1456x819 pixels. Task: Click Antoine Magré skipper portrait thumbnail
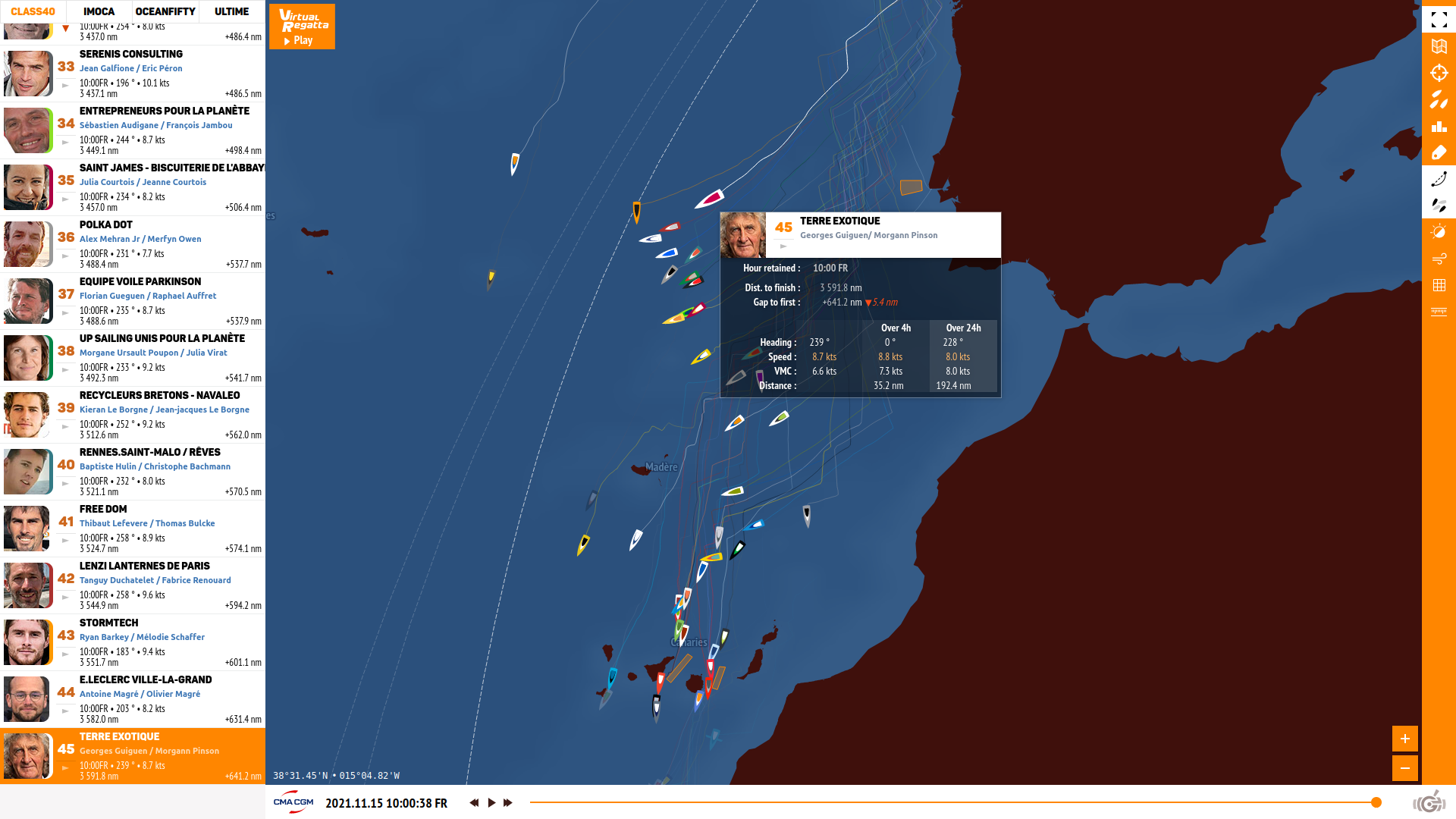click(x=27, y=699)
